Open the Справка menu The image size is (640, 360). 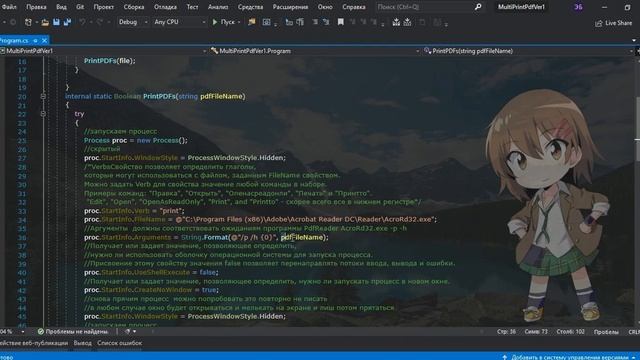click(354, 7)
